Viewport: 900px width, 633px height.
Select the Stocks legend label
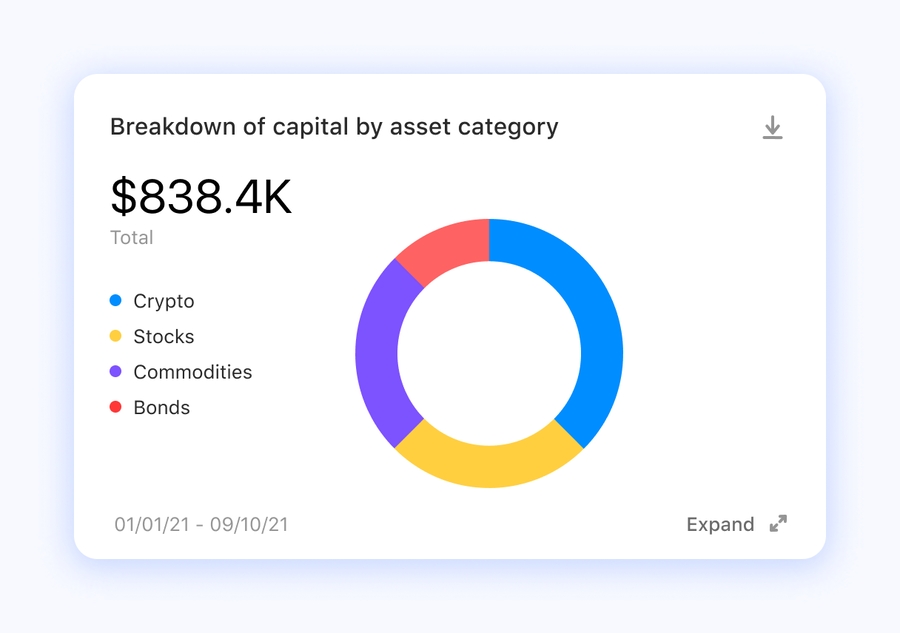[164, 336]
